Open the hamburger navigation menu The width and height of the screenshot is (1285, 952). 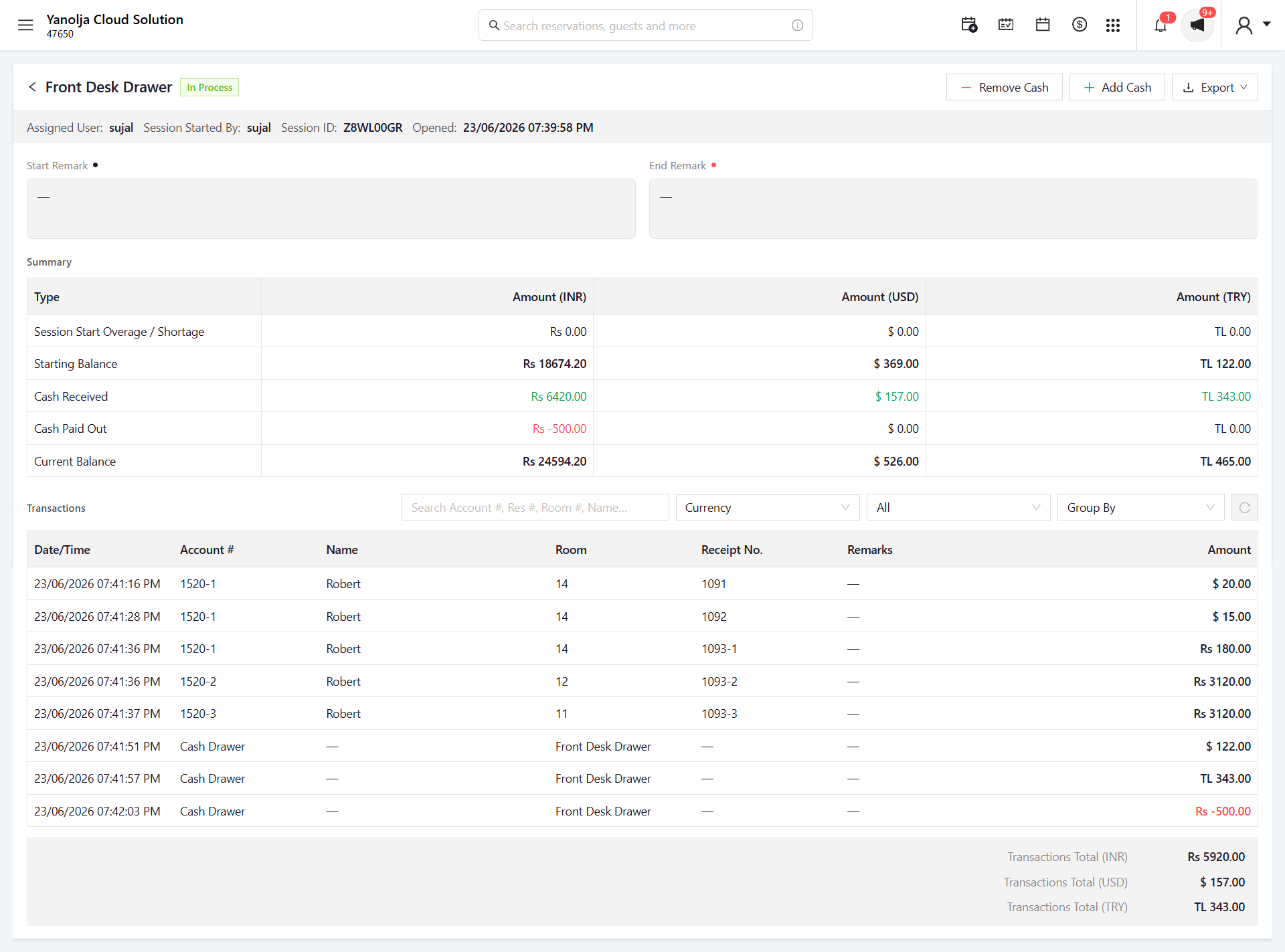click(25, 25)
